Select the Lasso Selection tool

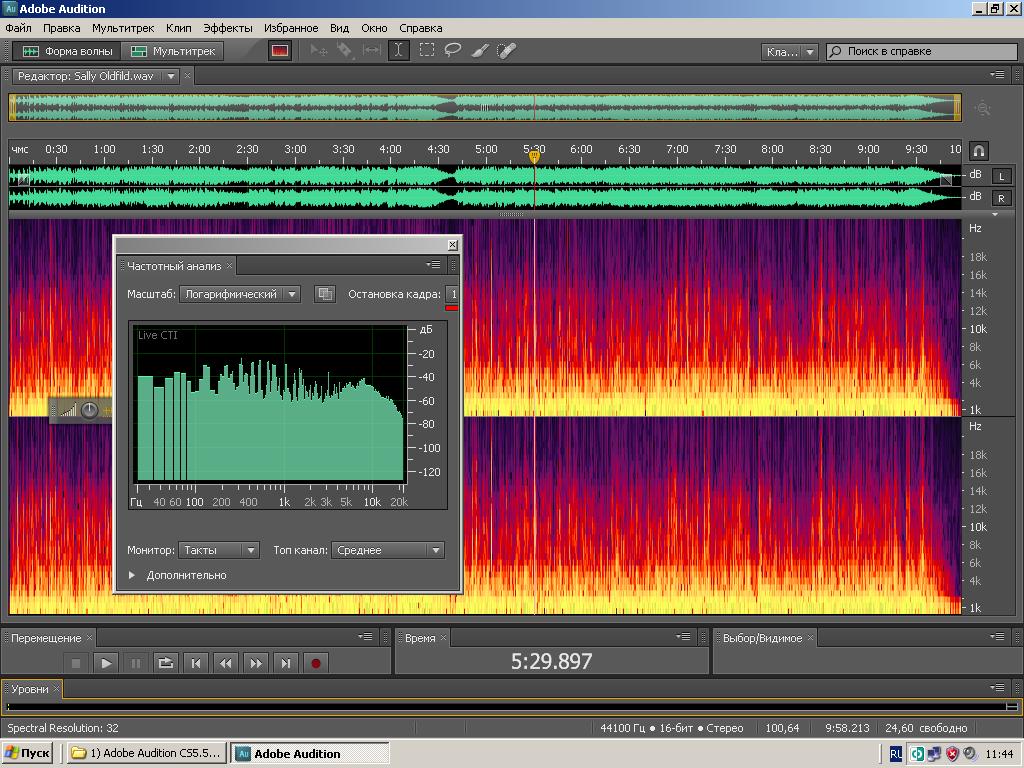[x=453, y=50]
